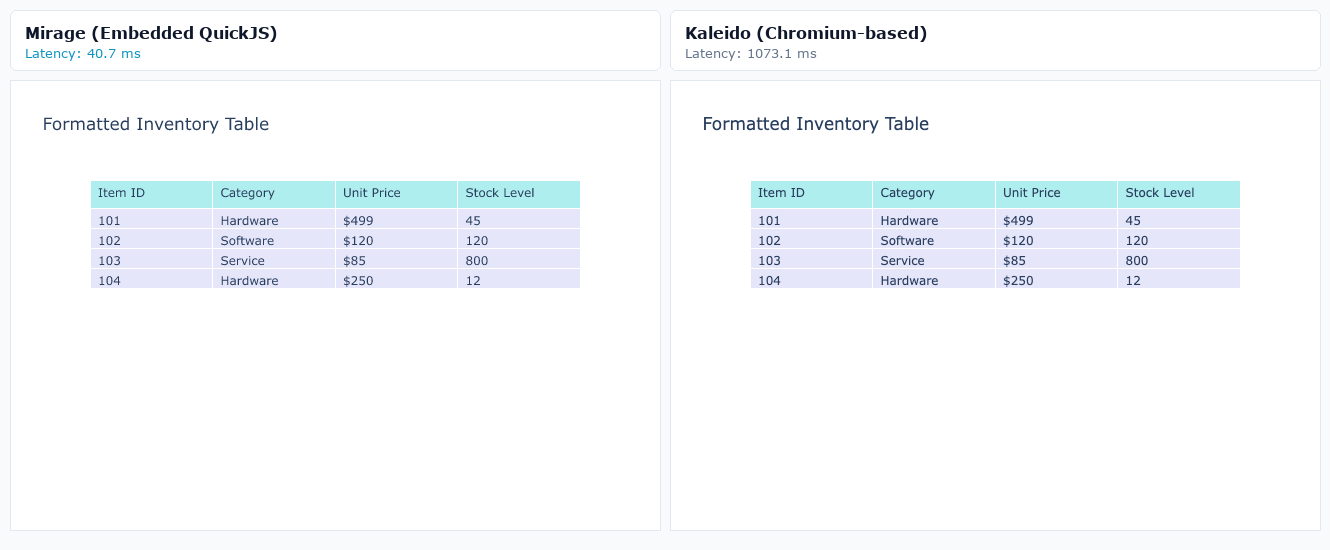Click Hardware cell in row 104 of Mirage table

274,279
